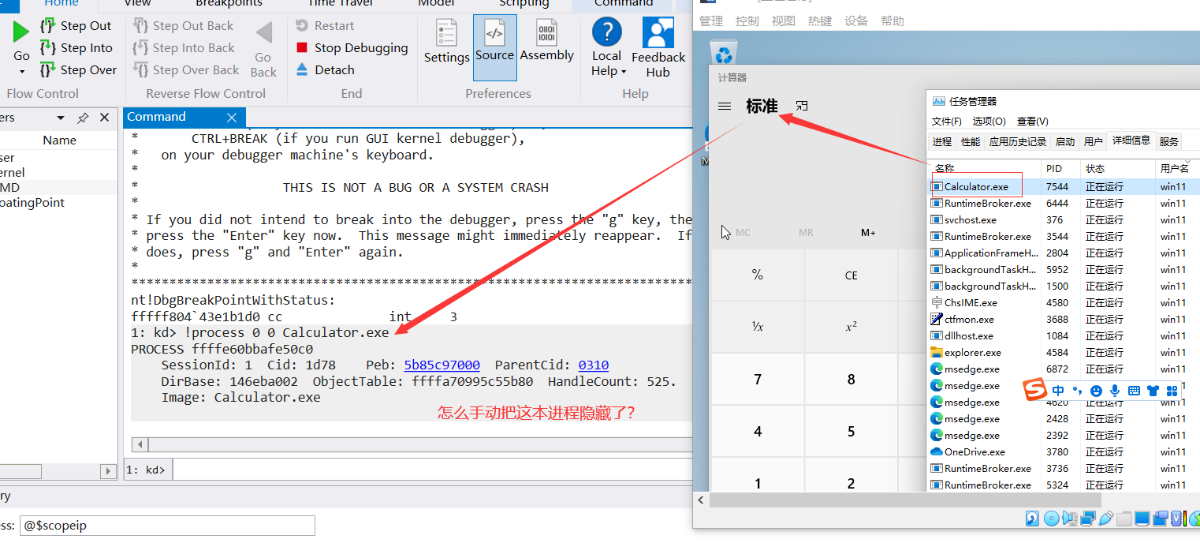Click Calculator digit 7 key
The width and height of the screenshot is (1200, 543).
click(758, 380)
